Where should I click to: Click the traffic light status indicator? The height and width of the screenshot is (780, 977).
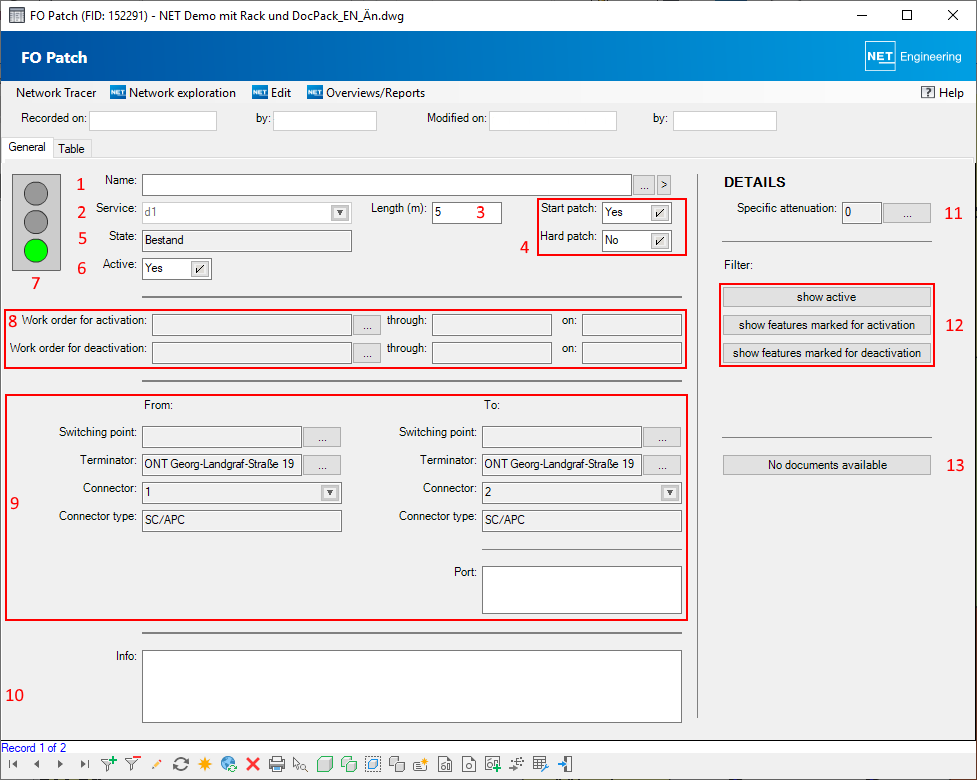[36, 222]
